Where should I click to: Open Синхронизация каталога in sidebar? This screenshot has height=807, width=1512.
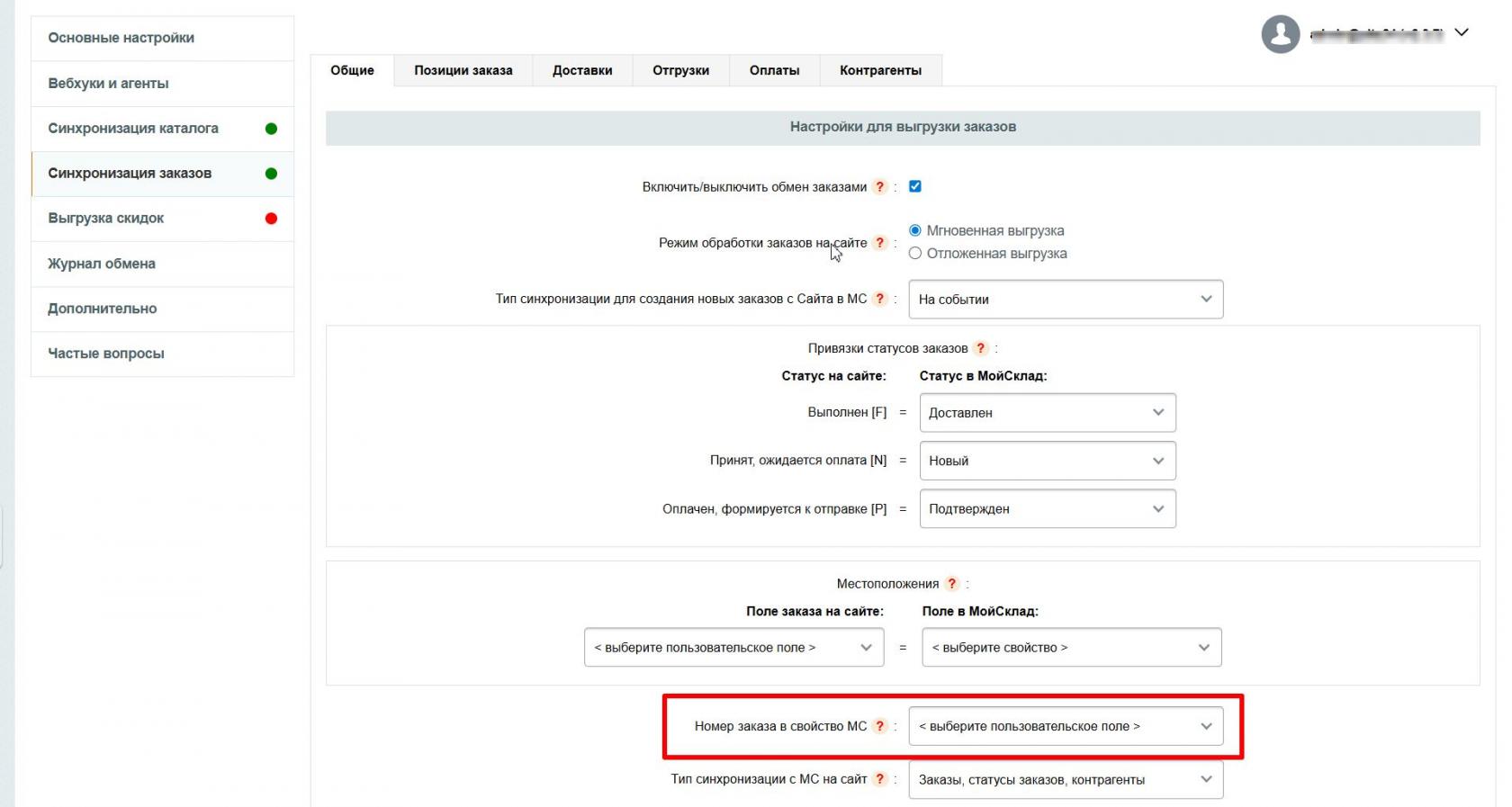162,129
